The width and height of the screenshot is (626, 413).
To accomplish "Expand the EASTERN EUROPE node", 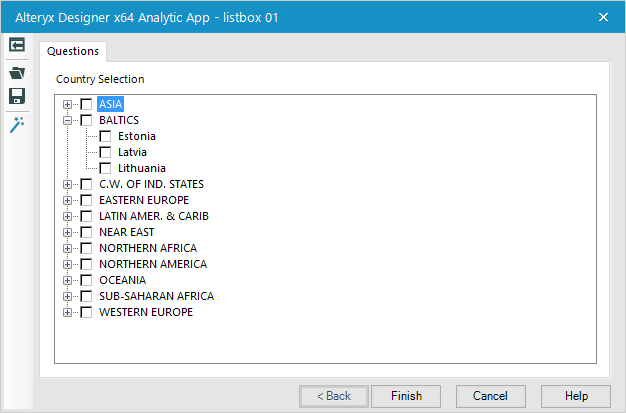I will [68, 200].
